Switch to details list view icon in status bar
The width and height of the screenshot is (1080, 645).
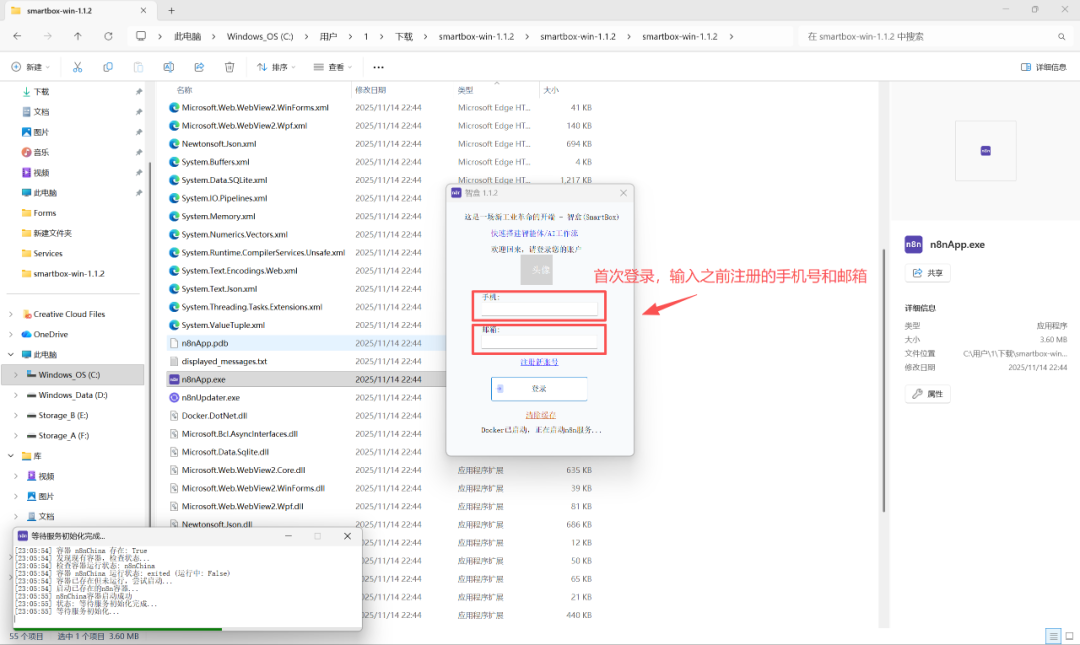pos(1052,635)
